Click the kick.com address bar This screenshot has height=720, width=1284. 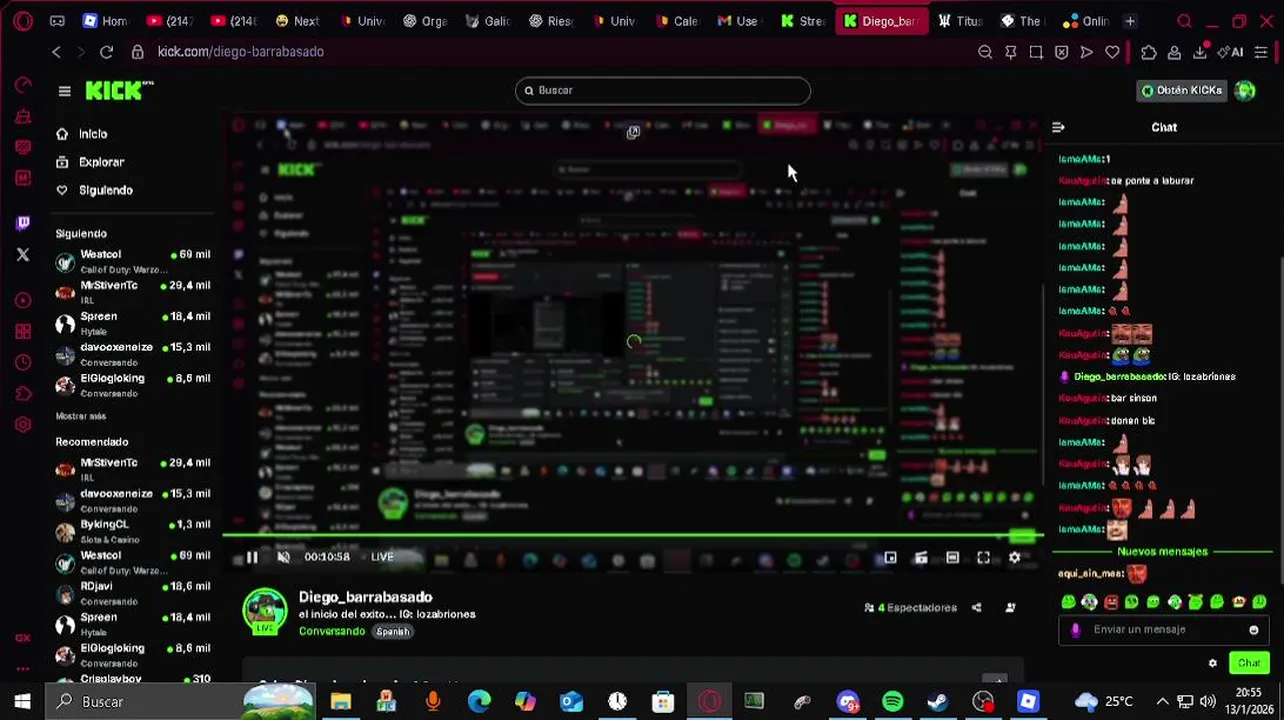[x=240, y=52]
